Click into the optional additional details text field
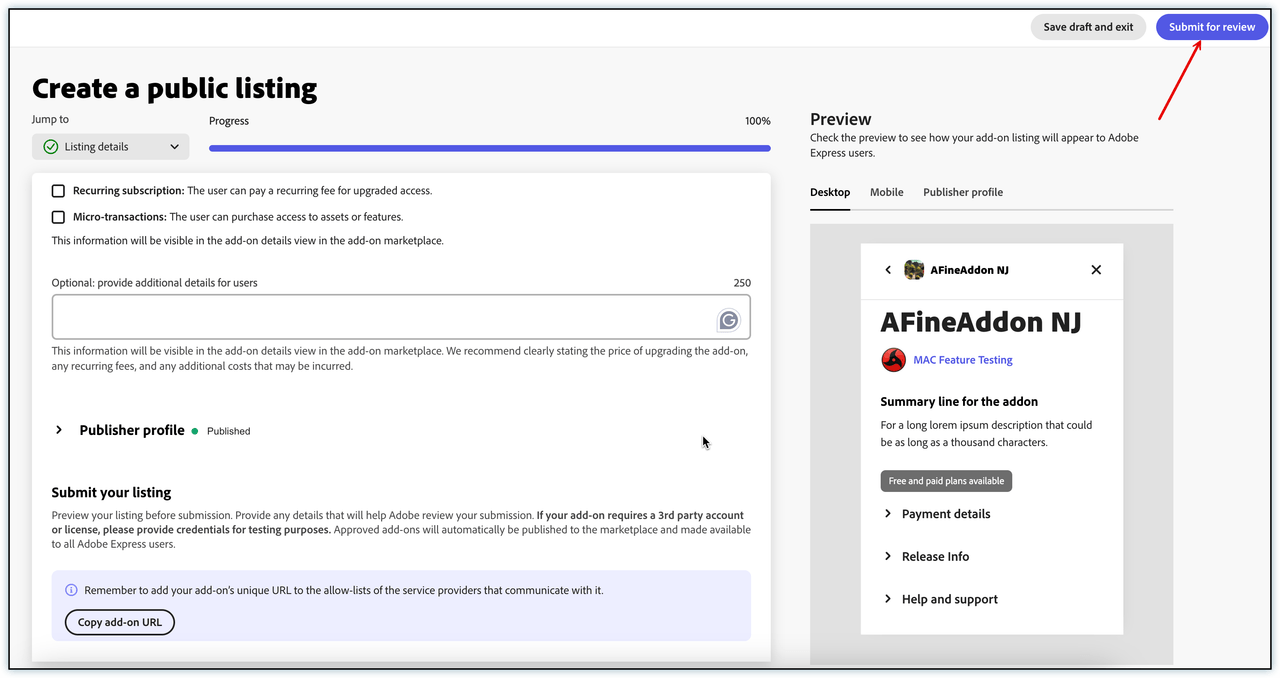 [x=401, y=317]
